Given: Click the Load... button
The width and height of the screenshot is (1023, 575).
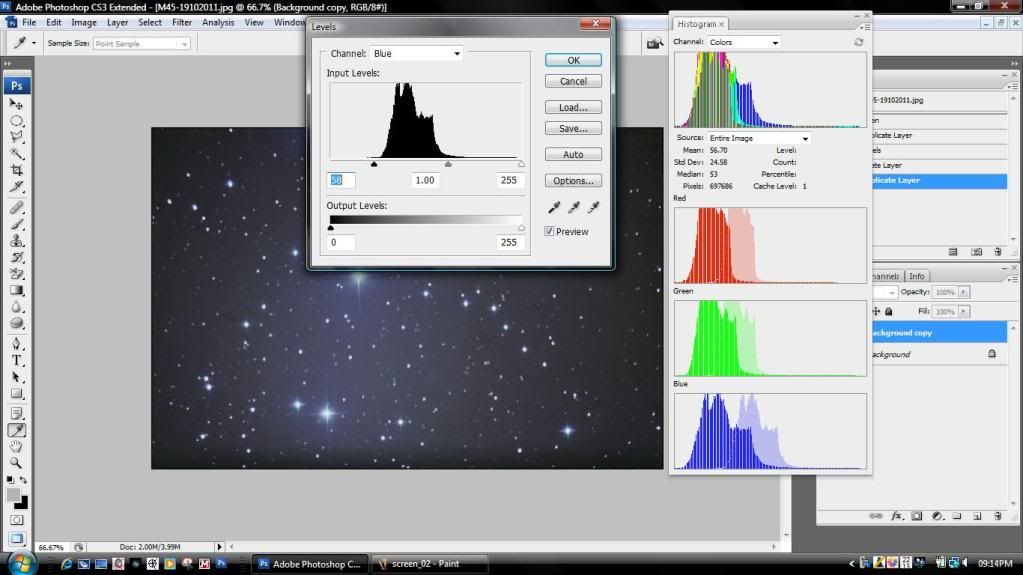Looking at the screenshot, I should [573, 107].
